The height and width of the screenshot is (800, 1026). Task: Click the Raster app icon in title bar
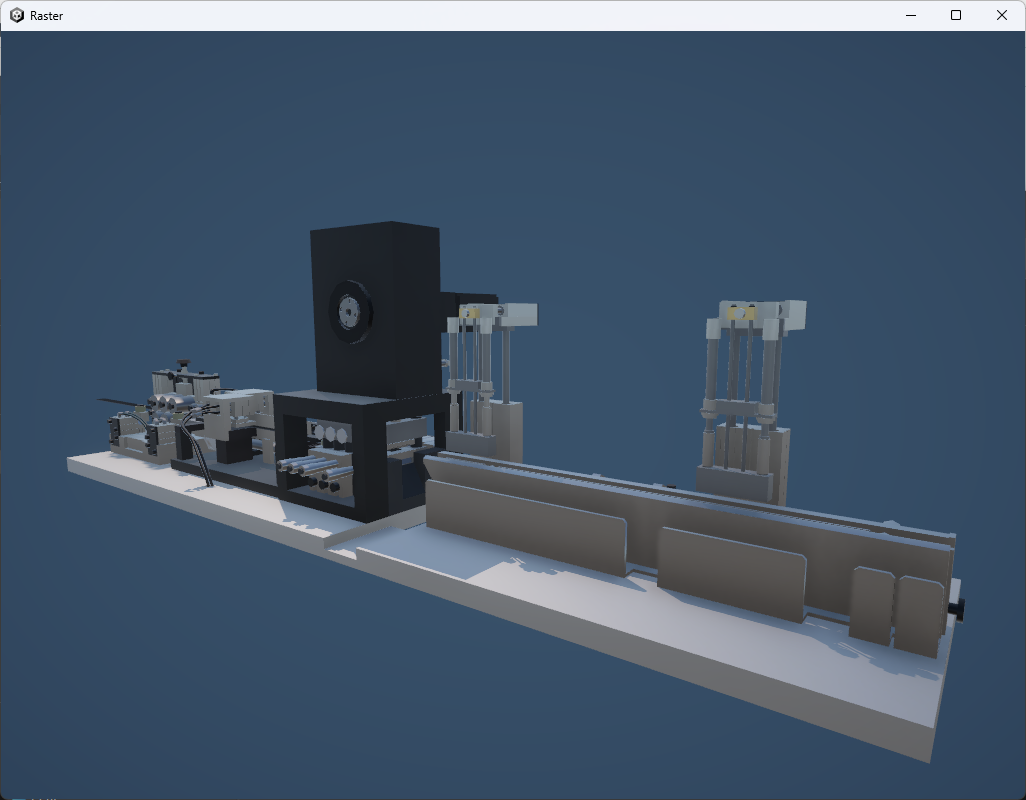point(17,15)
